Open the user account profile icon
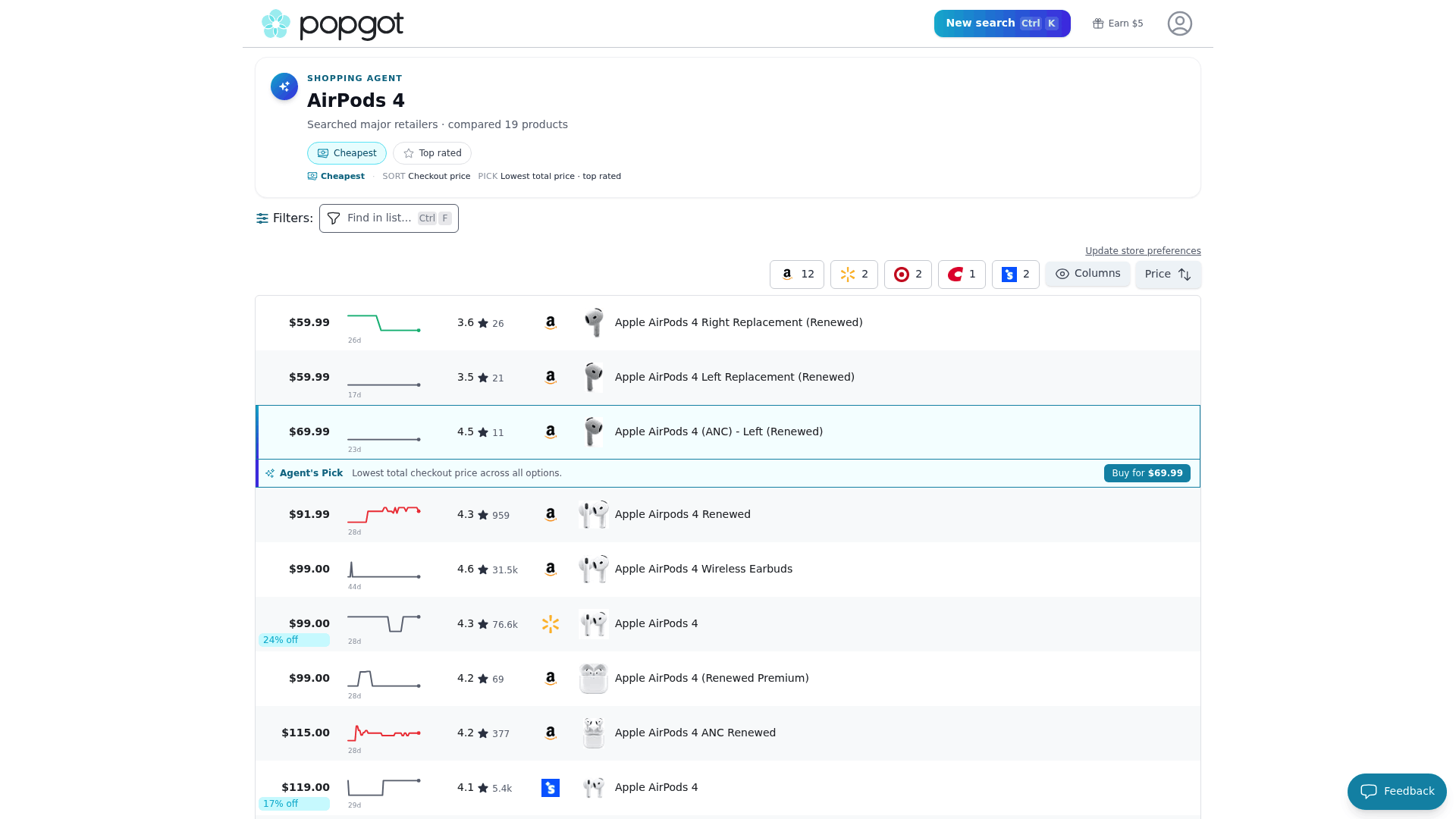 [1179, 24]
